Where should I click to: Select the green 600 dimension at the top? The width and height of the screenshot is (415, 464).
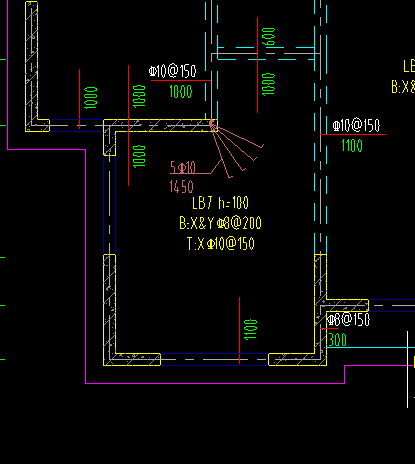[x=269, y=37]
